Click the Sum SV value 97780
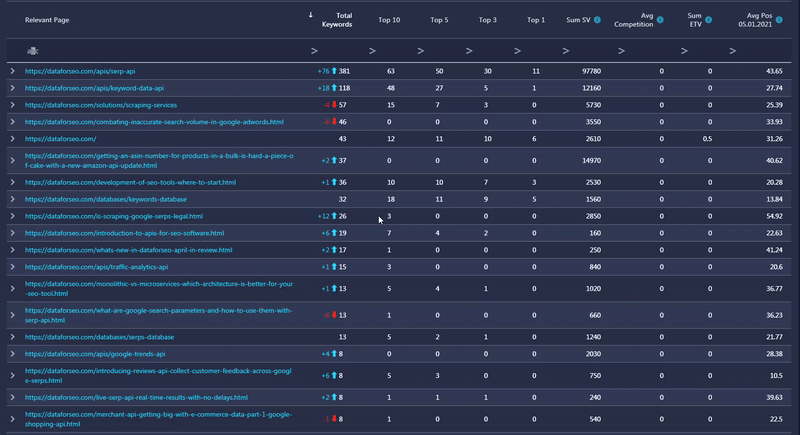This screenshot has width=800, height=435. coord(591,71)
